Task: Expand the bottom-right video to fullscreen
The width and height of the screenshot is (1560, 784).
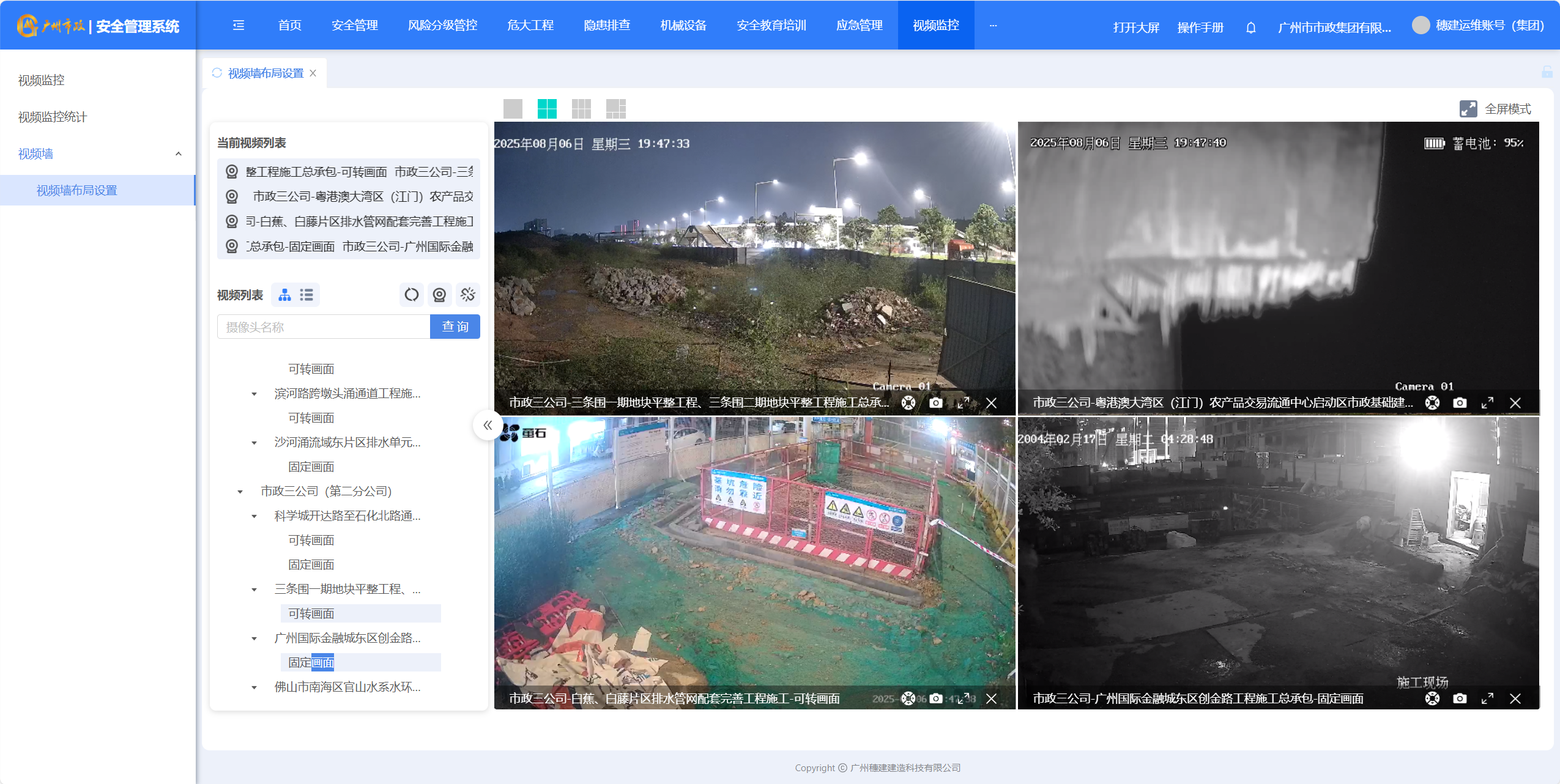Action: 1487,698
